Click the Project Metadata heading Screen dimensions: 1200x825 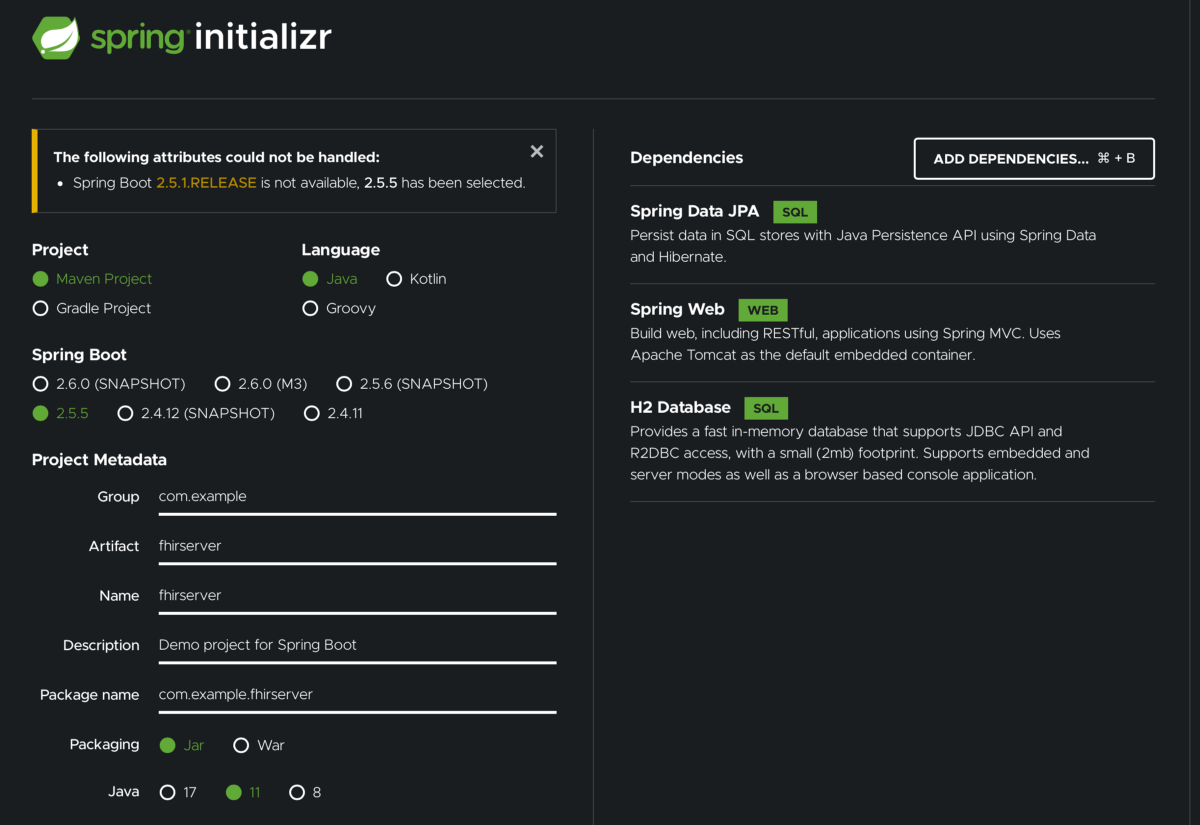tap(99, 460)
